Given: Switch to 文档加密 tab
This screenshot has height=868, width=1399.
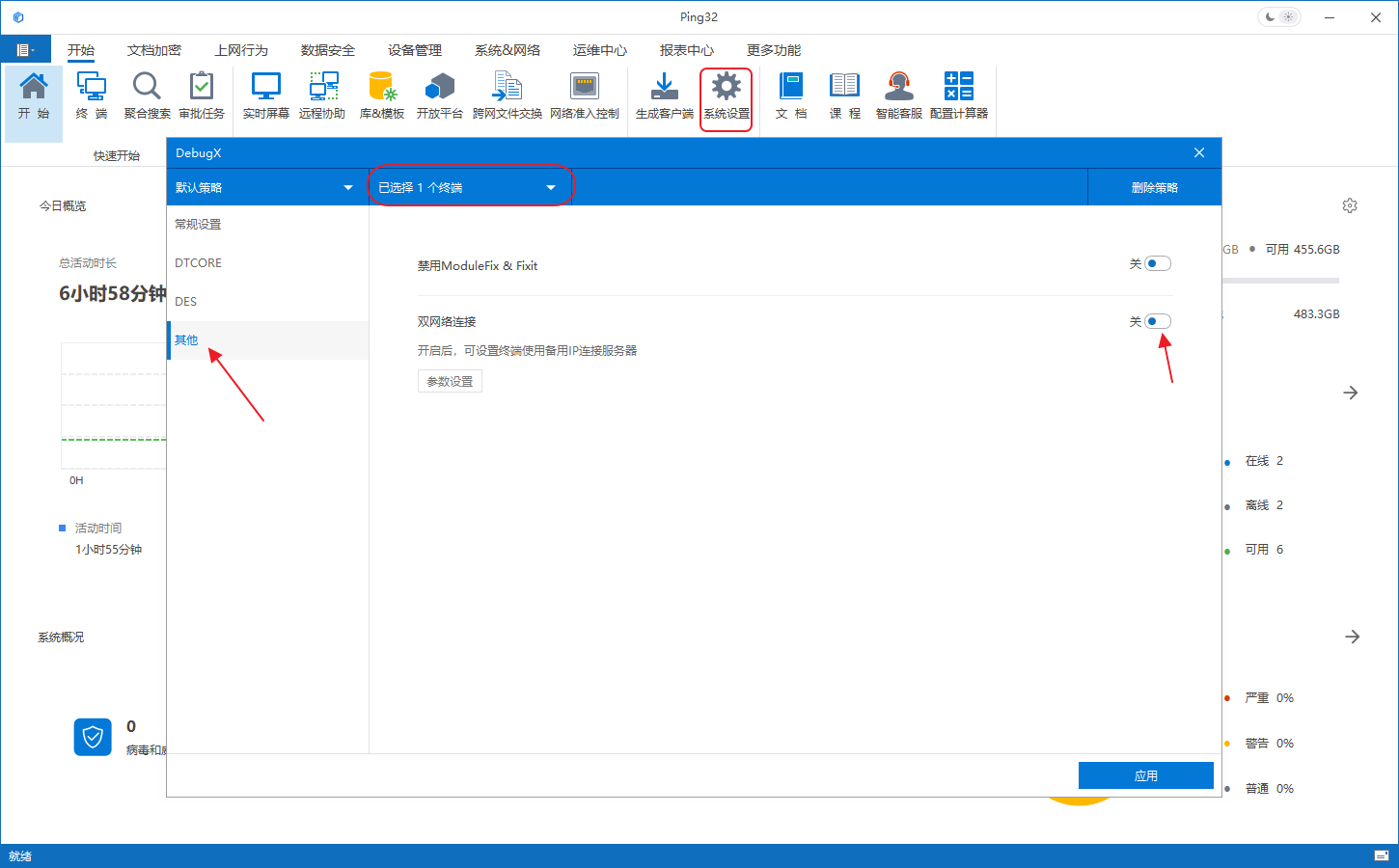Looking at the screenshot, I should [154, 50].
